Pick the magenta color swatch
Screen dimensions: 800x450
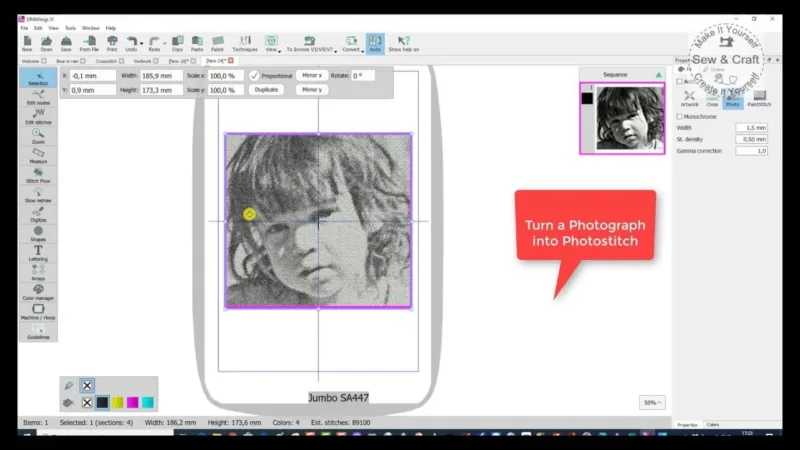133,403
